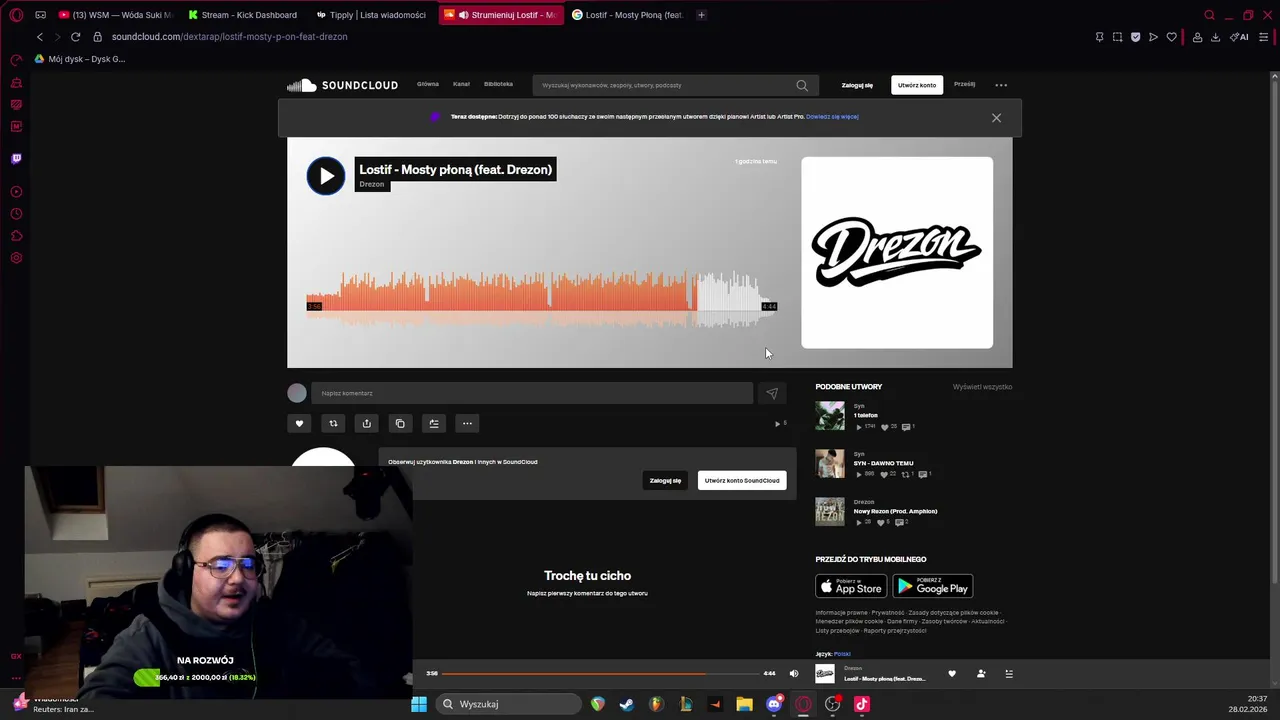Open Opera sidebar settings gear icon

(x=16, y=258)
